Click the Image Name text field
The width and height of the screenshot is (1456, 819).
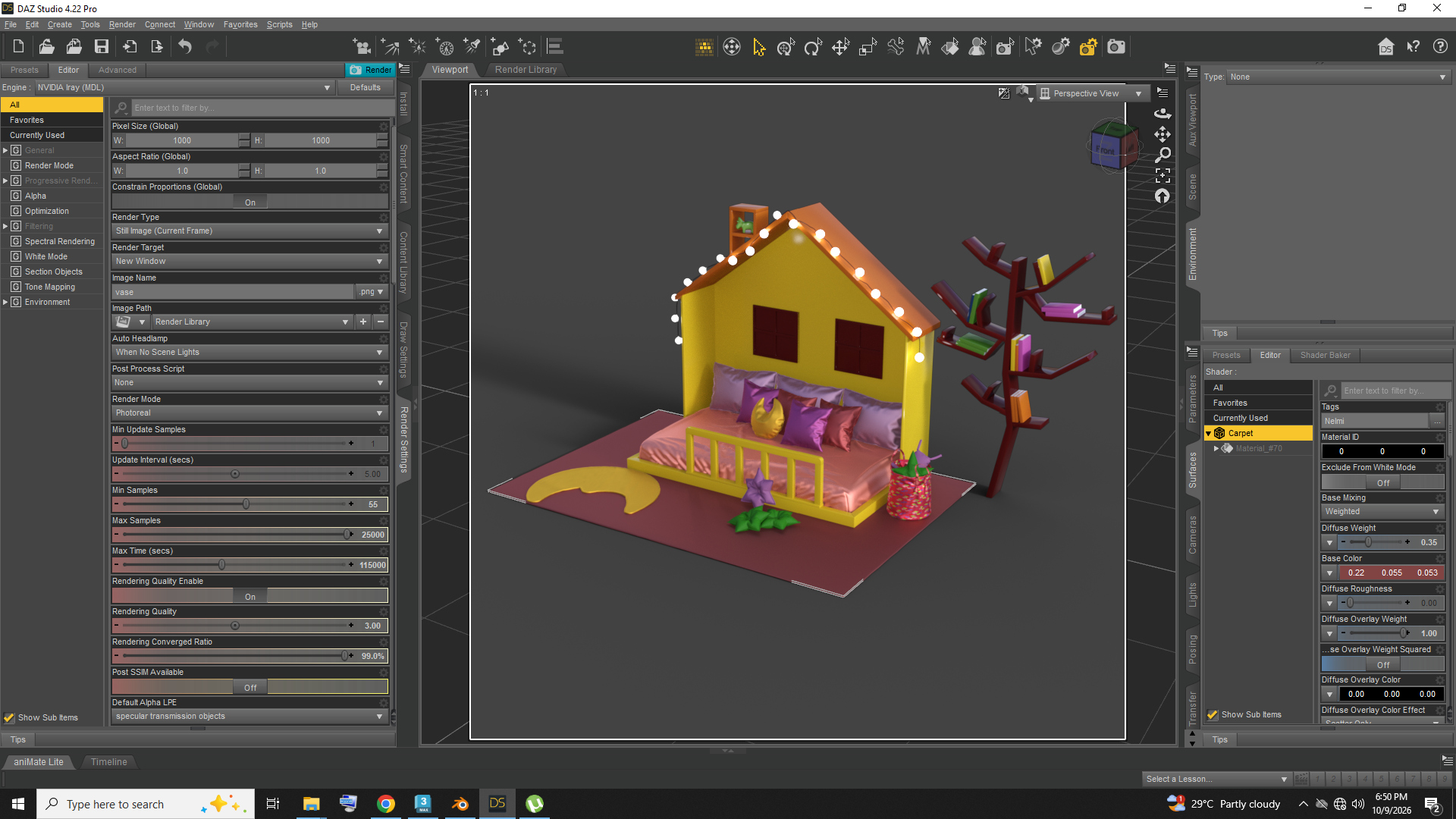coord(234,292)
